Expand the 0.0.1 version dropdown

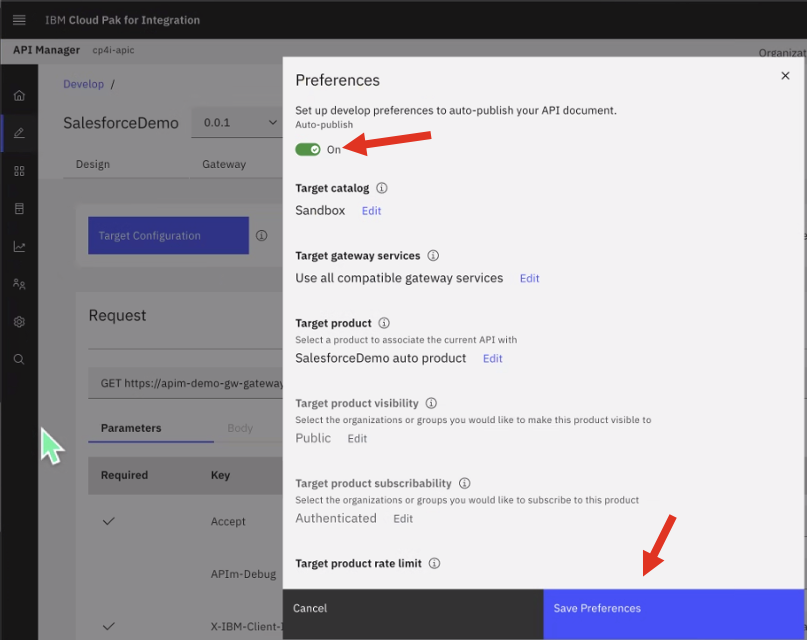click(240, 123)
